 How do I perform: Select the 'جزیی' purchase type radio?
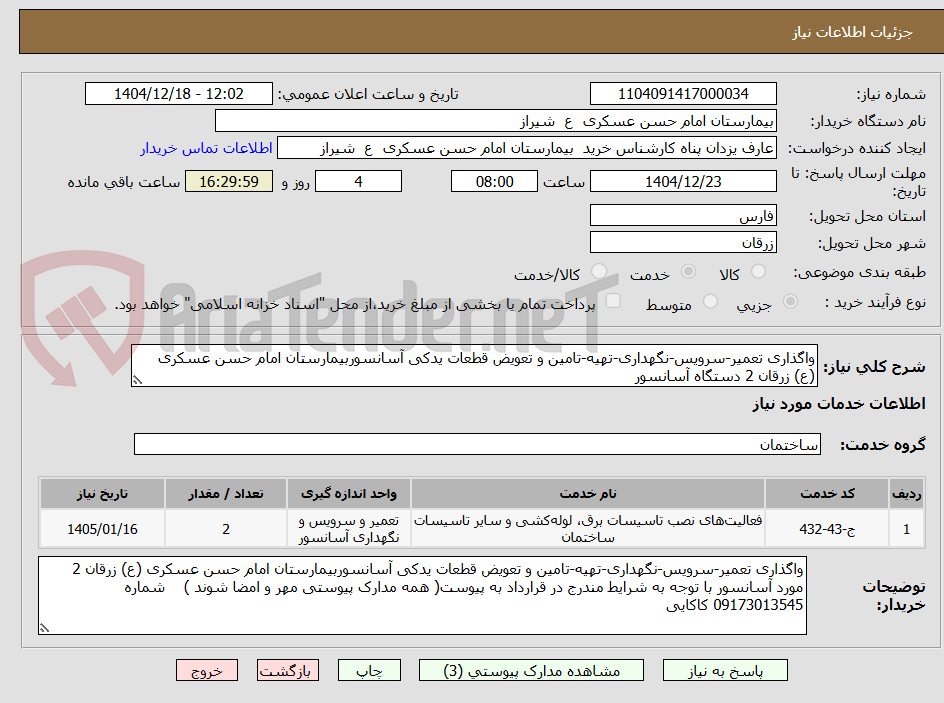(x=790, y=301)
